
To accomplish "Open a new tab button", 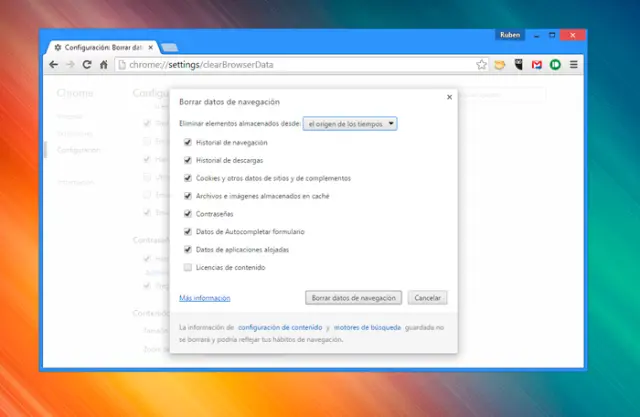I will point(170,47).
